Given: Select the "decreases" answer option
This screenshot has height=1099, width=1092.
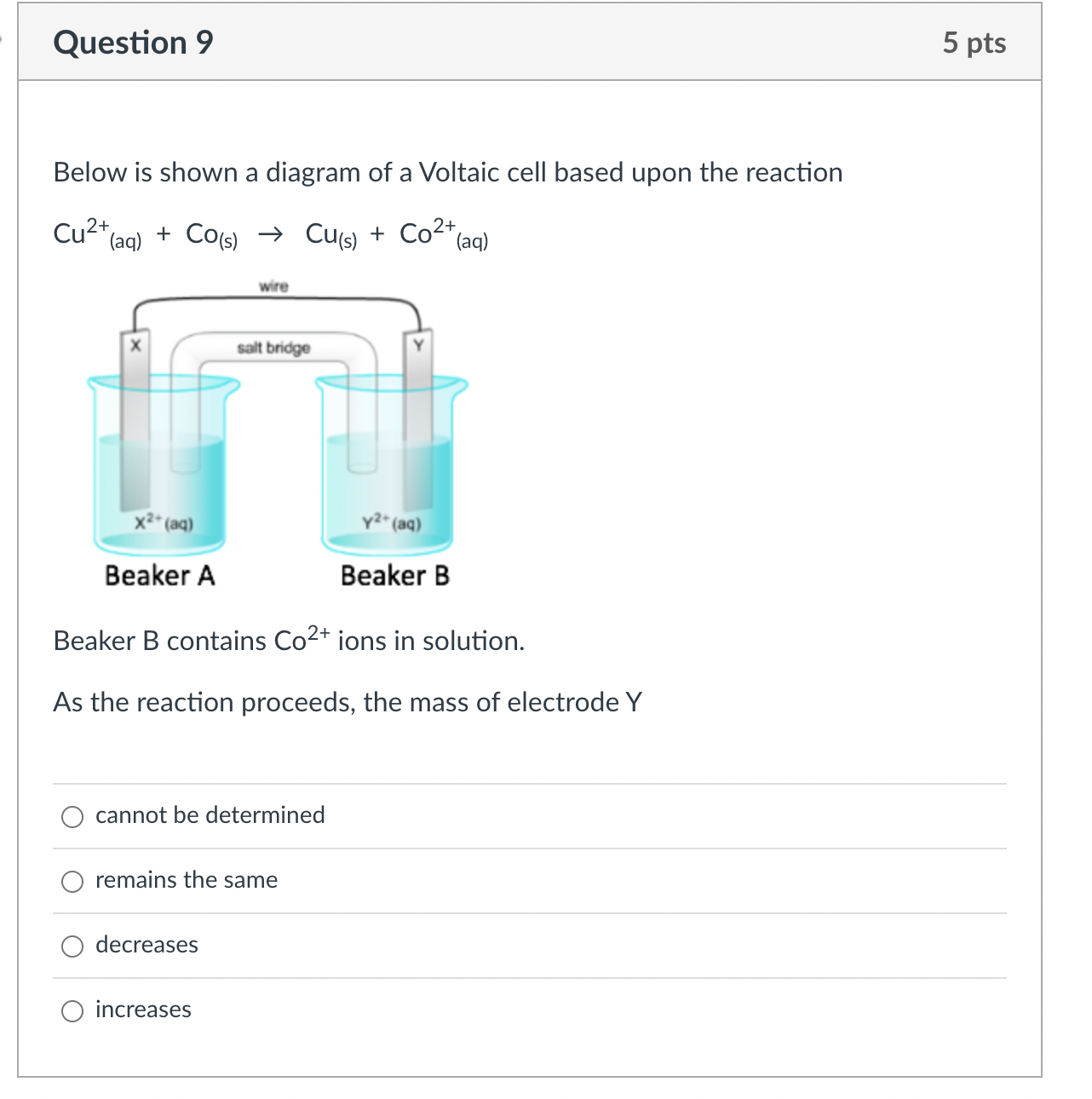Looking at the screenshot, I should [x=73, y=945].
